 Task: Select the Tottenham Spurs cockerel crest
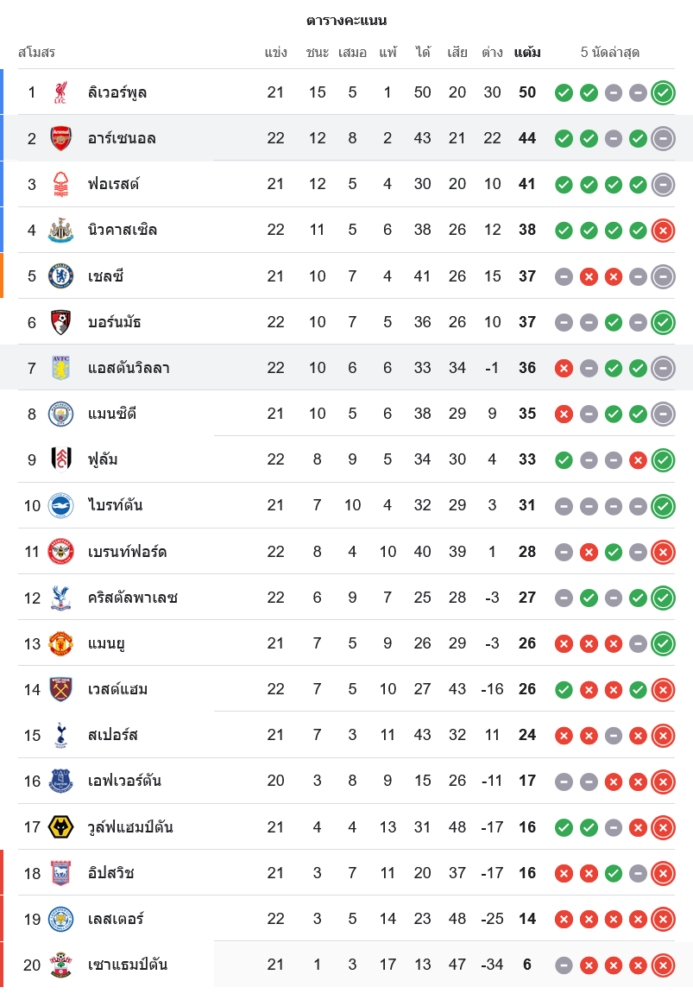[61, 735]
